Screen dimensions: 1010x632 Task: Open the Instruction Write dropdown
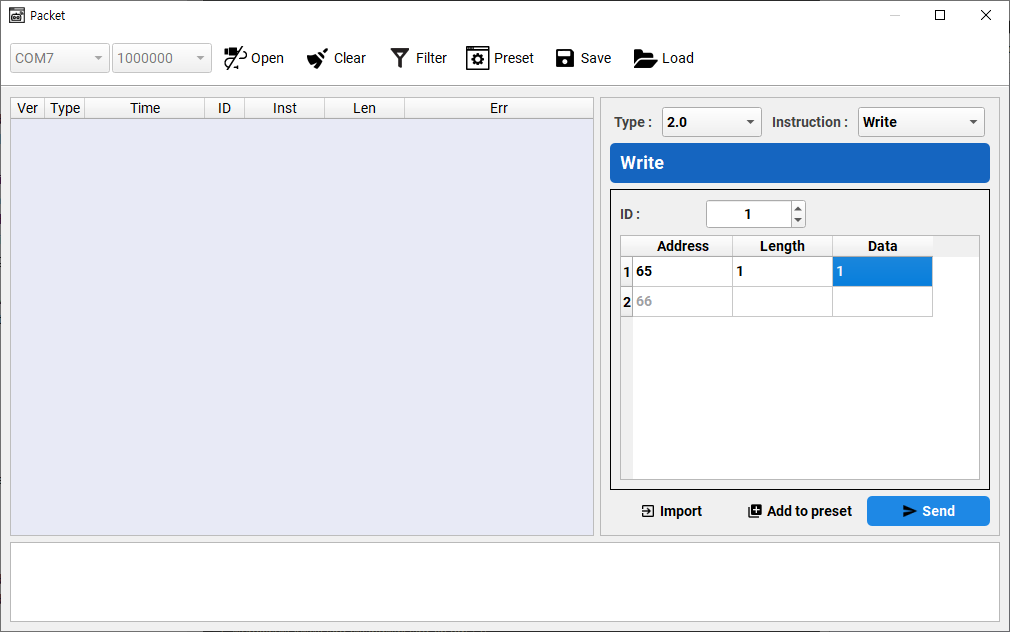pos(920,122)
